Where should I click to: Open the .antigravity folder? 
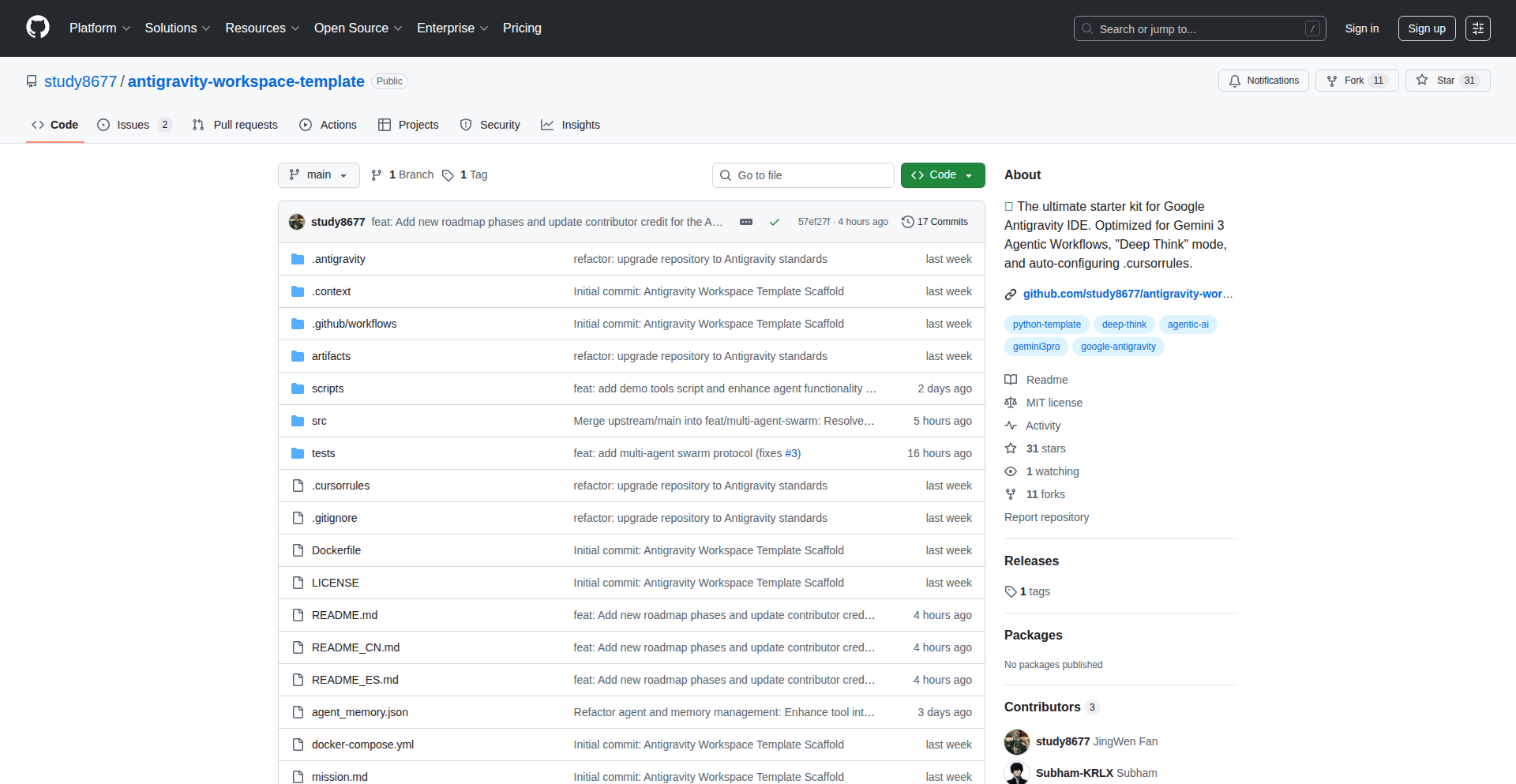(338, 259)
